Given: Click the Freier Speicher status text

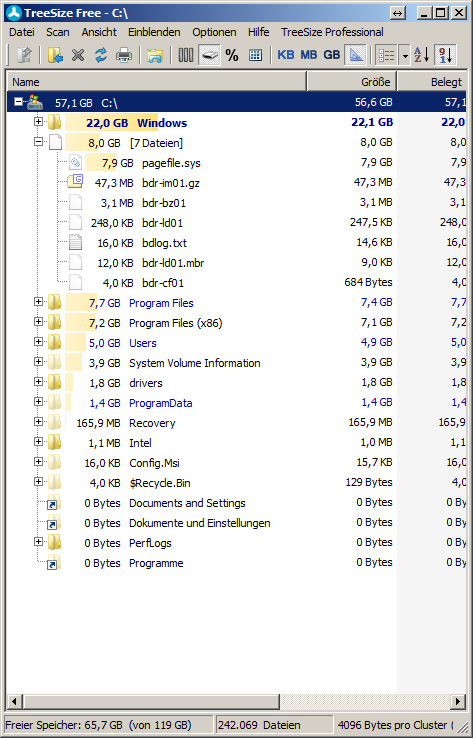Looking at the screenshot, I should click(98, 725).
